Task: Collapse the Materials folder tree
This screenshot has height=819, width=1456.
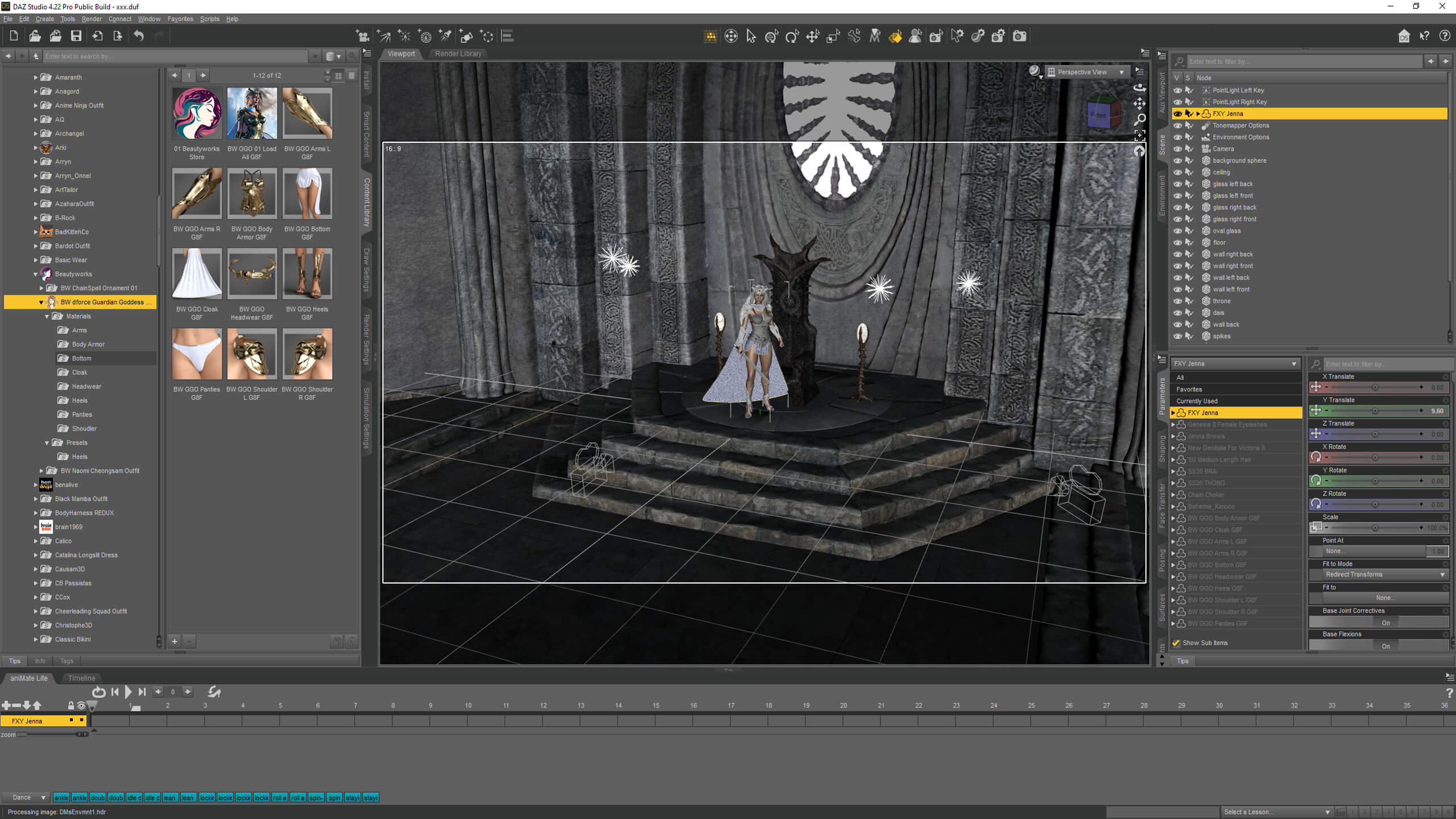Action: [x=47, y=316]
